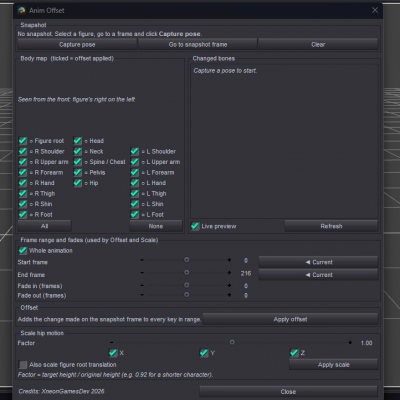The image size is (400, 400).
Task: Increase scale Factor with plus
Action: 350,342
